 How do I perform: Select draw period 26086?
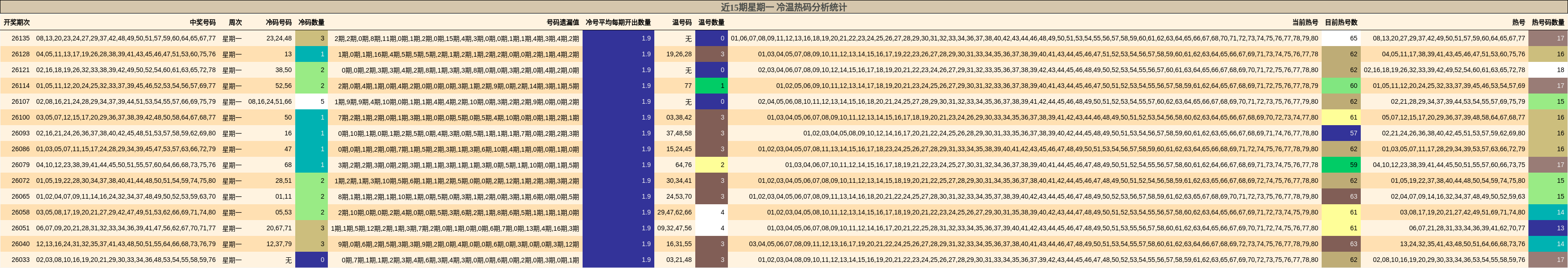[x=20, y=149]
